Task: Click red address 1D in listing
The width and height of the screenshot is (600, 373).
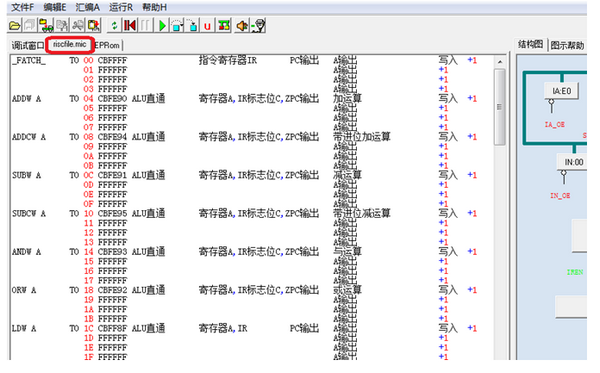Action: coord(88,338)
